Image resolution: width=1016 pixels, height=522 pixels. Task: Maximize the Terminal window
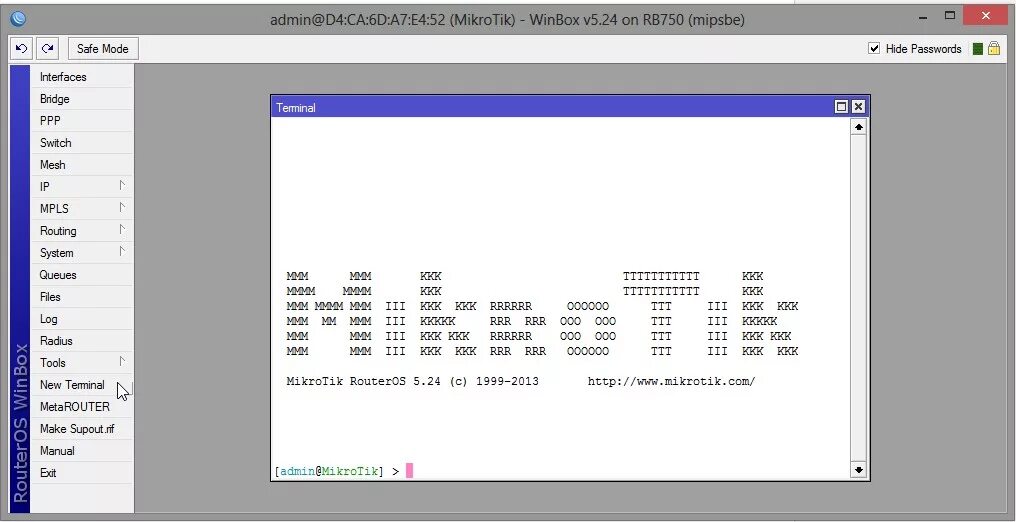841,107
